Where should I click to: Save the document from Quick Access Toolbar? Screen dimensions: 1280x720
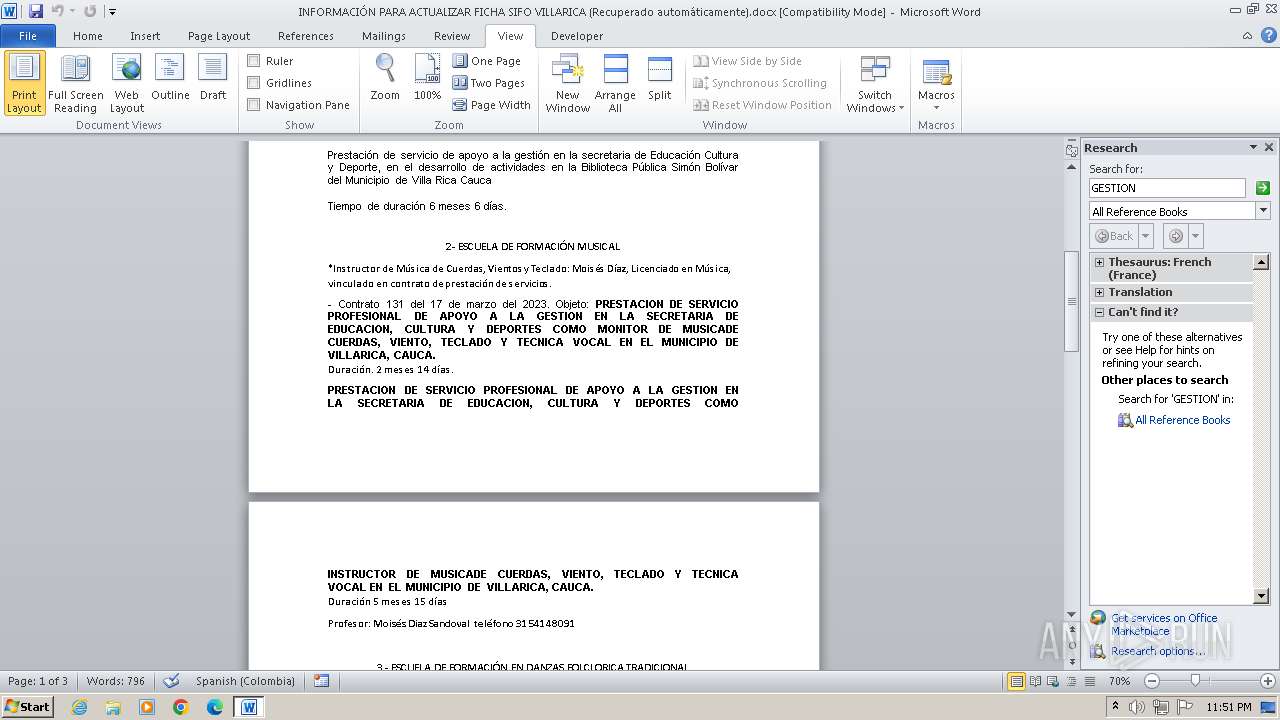(36, 11)
